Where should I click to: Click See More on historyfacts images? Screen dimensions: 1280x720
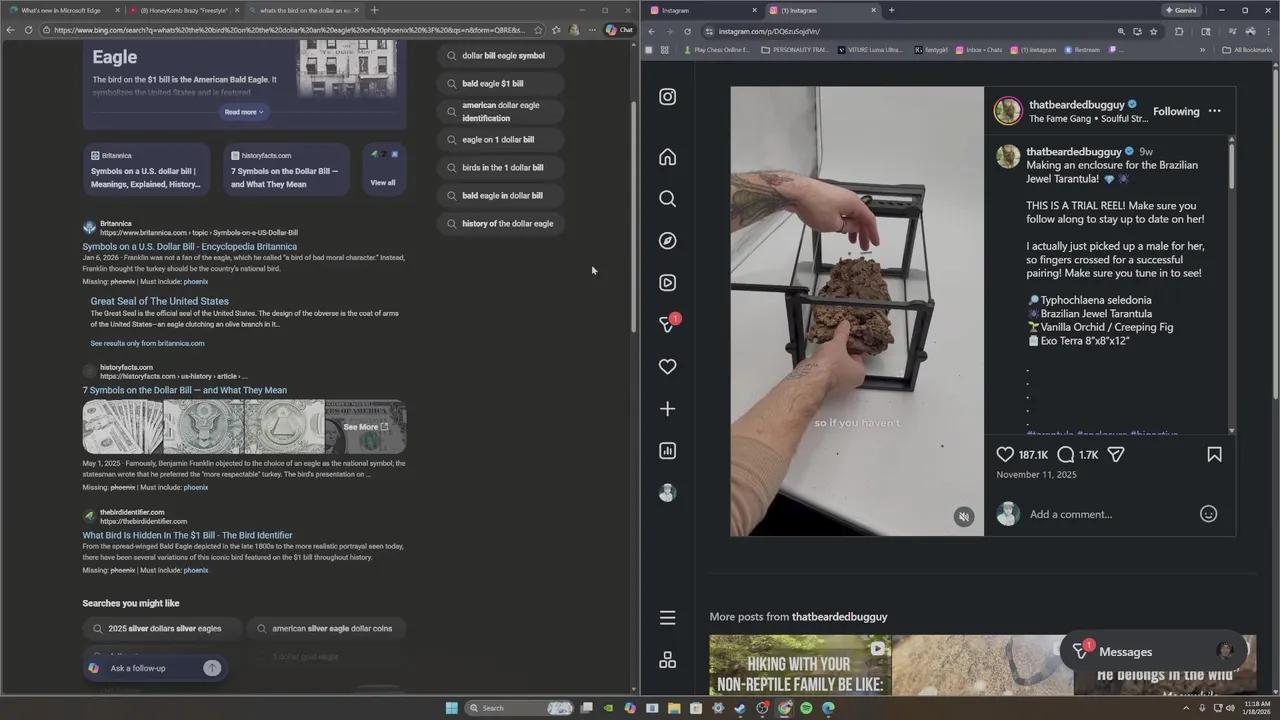(x=365, y=427)
